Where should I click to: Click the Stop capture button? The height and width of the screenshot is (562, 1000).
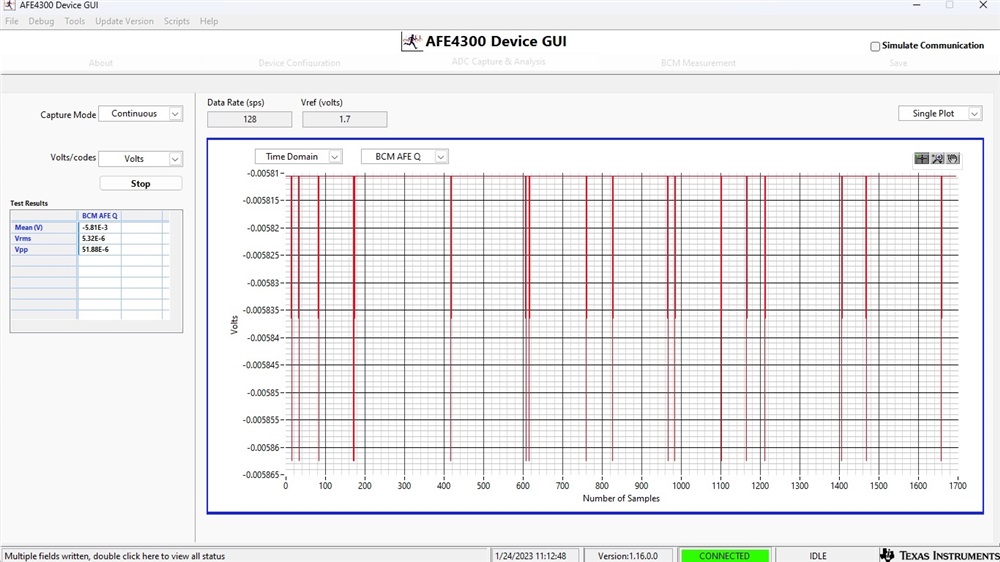point(140,184)
